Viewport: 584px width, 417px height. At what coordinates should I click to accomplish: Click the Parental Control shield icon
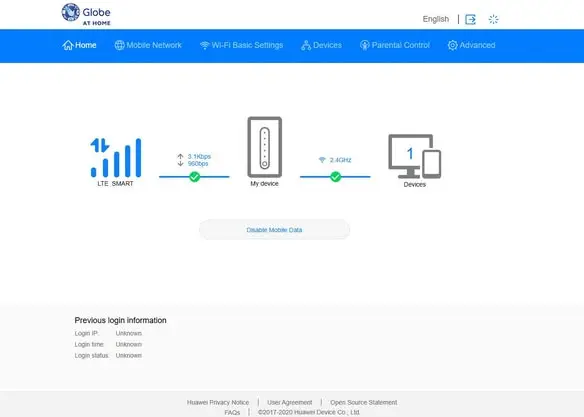click(x=365, y=45)
